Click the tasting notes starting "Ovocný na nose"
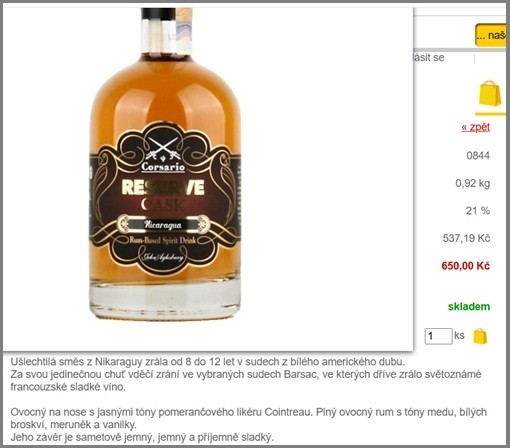 tap(248, 425)
